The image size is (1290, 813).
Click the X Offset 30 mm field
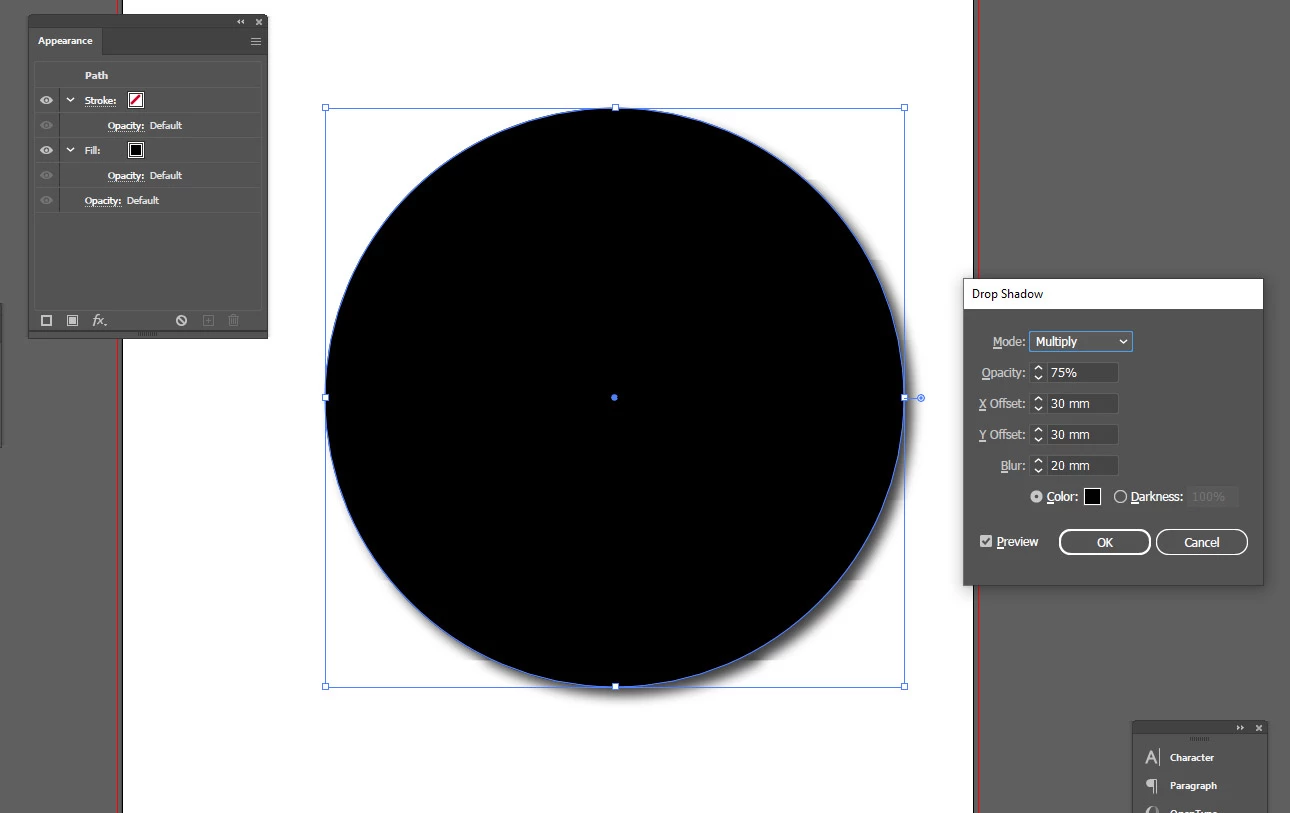click(1082, 404)
